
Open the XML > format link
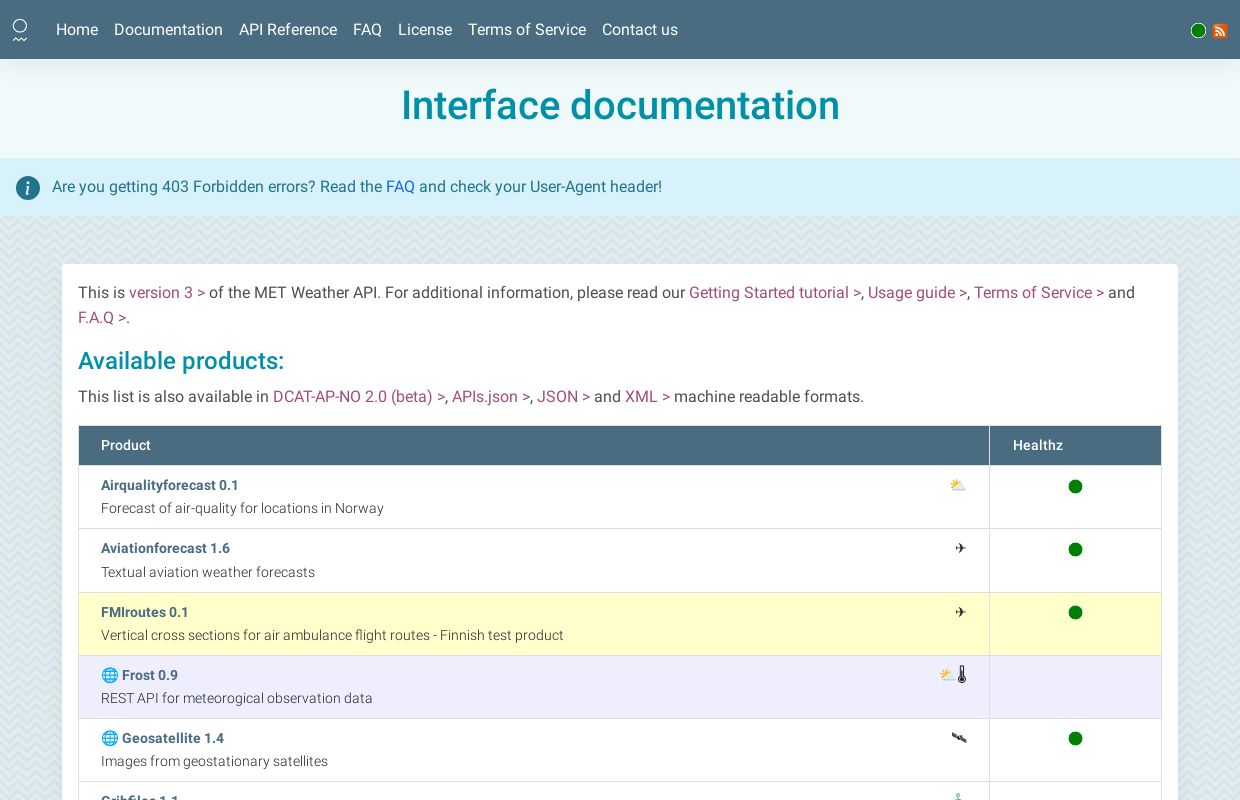point(647,397)
